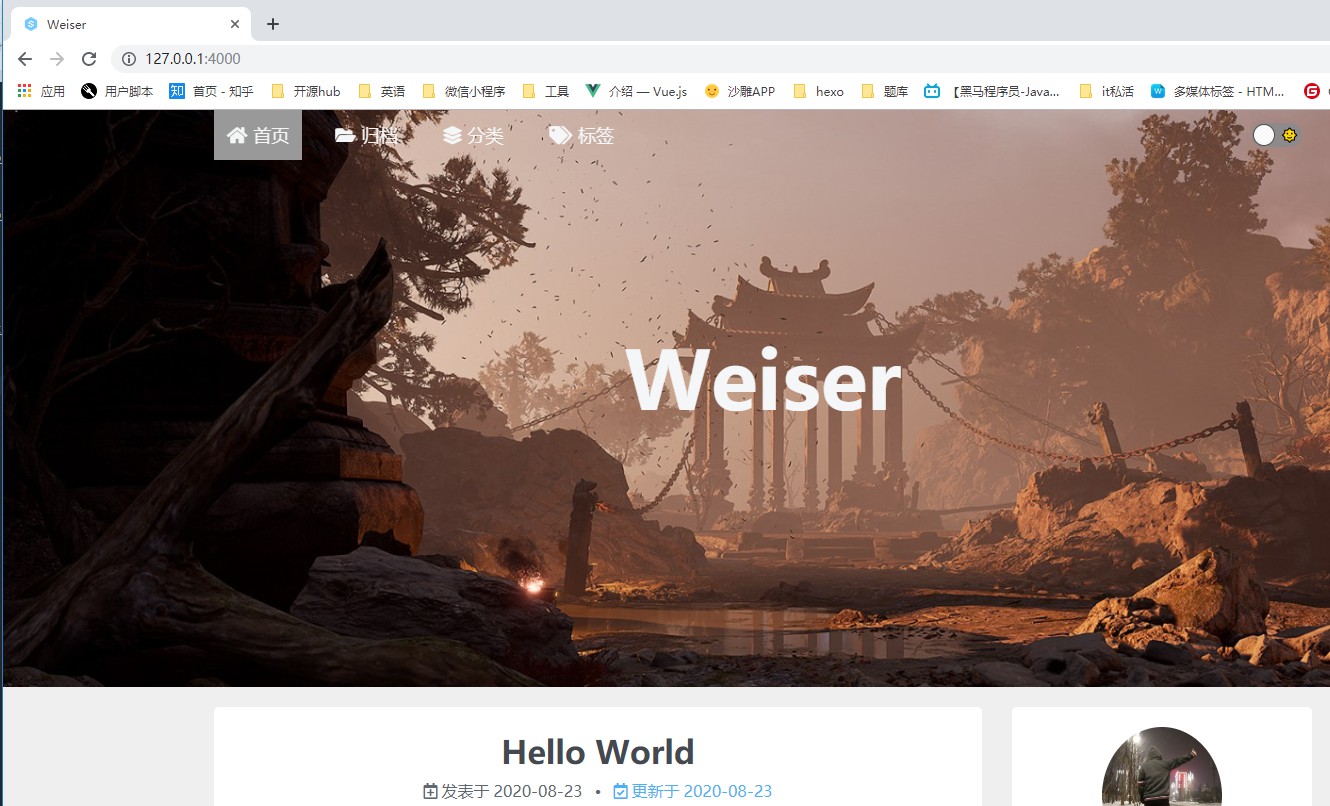
Task: Open a new browser tab
Action: click(x=273, y=24)
